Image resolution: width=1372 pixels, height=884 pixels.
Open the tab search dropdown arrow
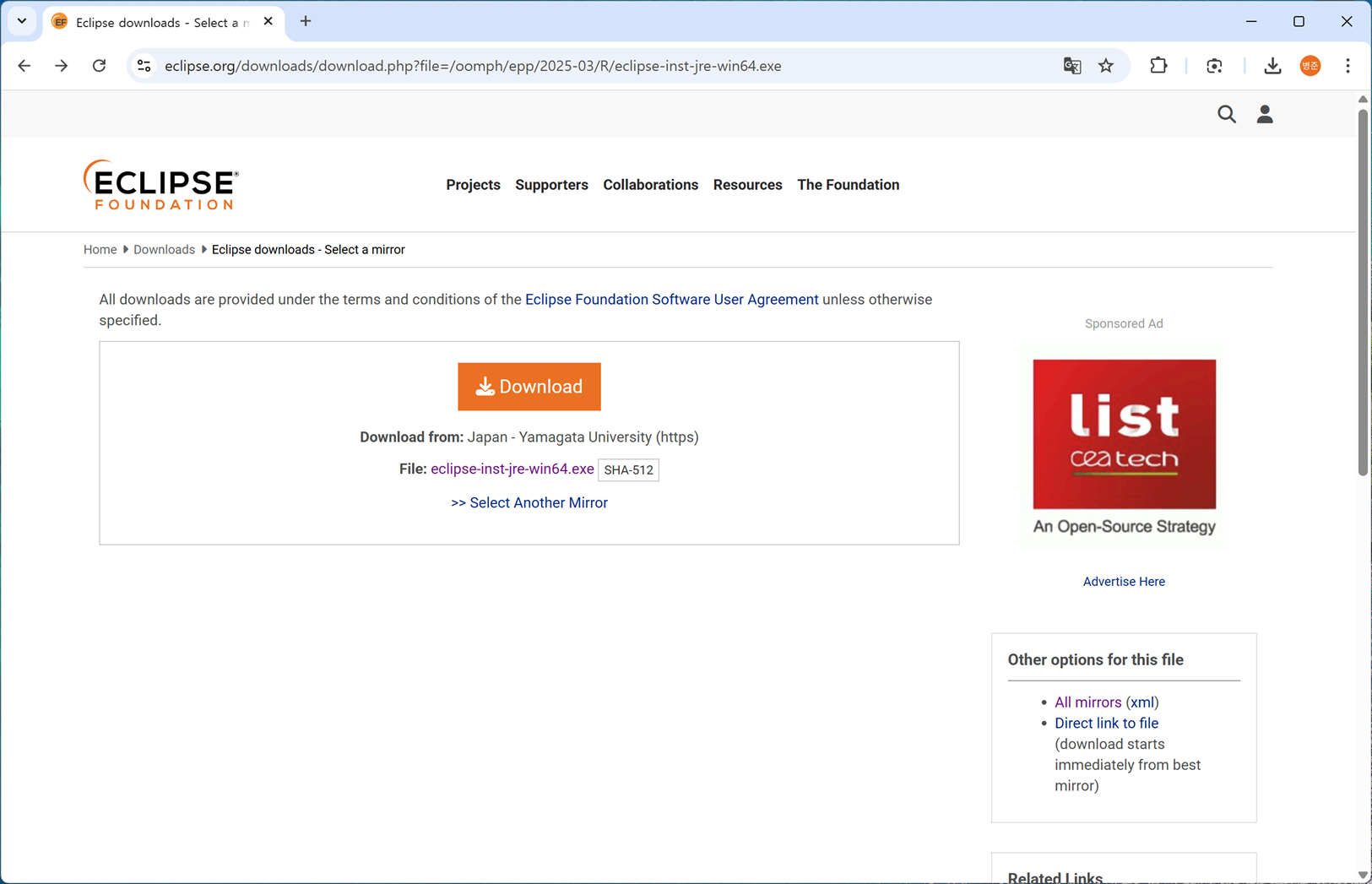click(x=22, y=21)
